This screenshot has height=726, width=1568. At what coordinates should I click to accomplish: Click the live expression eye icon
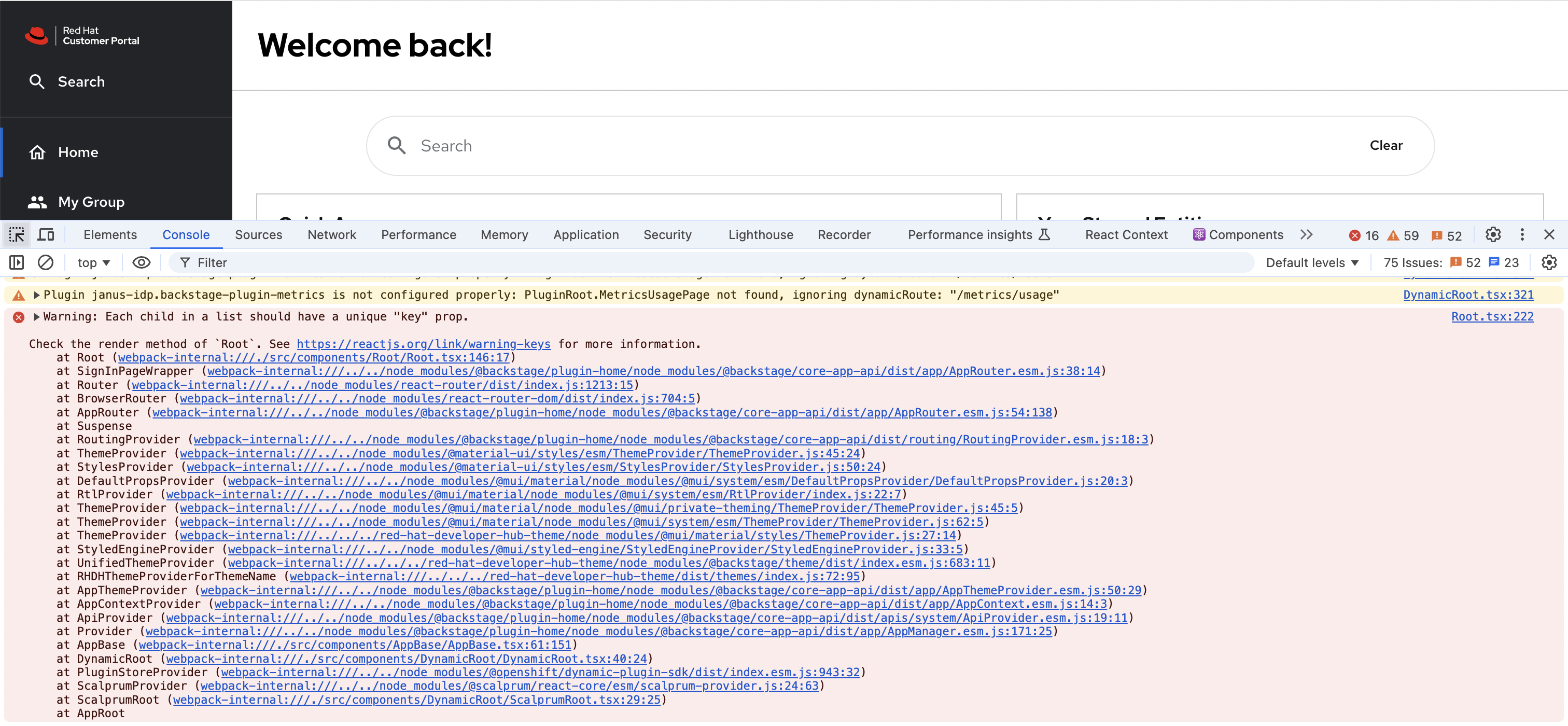click(141, 262)
